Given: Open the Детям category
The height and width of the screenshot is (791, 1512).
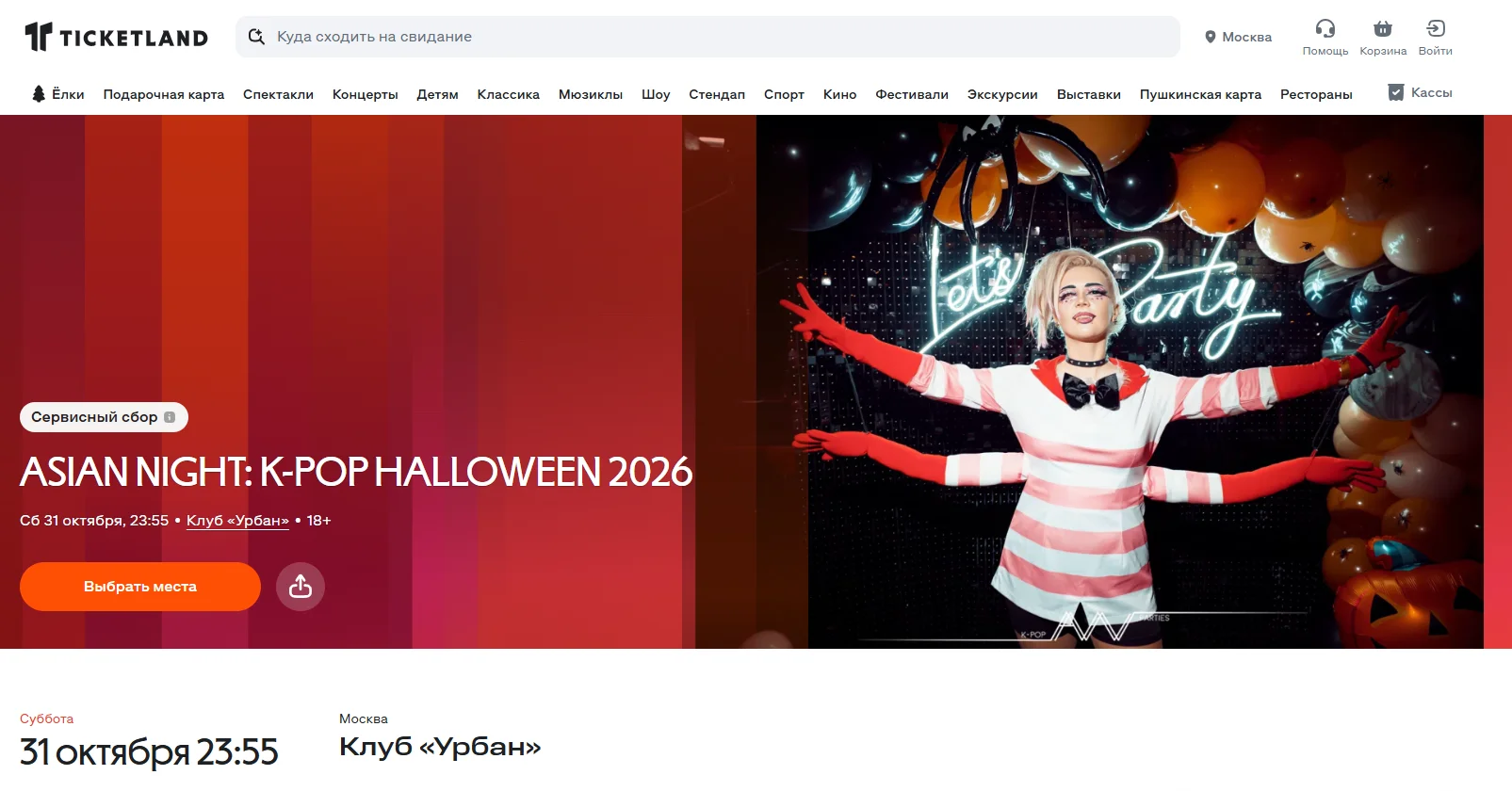Looking at the screenshot, I should pyautogui.click(x=438, y=94).
